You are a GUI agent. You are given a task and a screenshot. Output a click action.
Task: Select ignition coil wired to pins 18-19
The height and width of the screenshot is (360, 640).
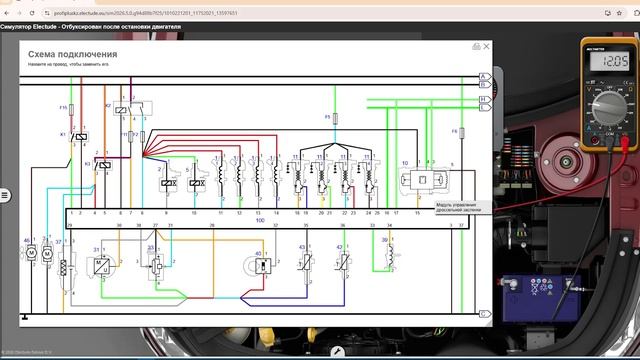(x=298, y=177)
